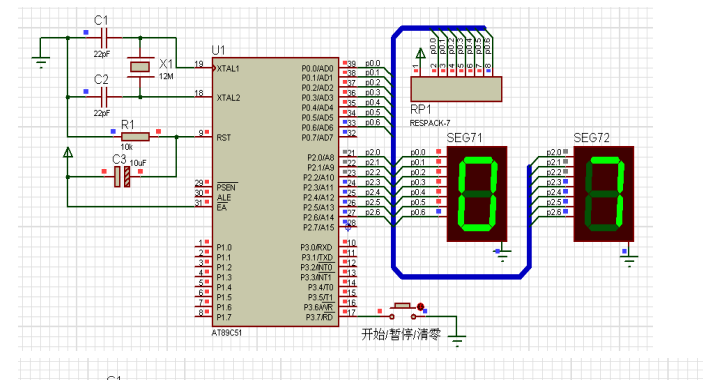Click the XTAL1 pin 19 label
Viewport: 707px width, 380px height.
228,69
